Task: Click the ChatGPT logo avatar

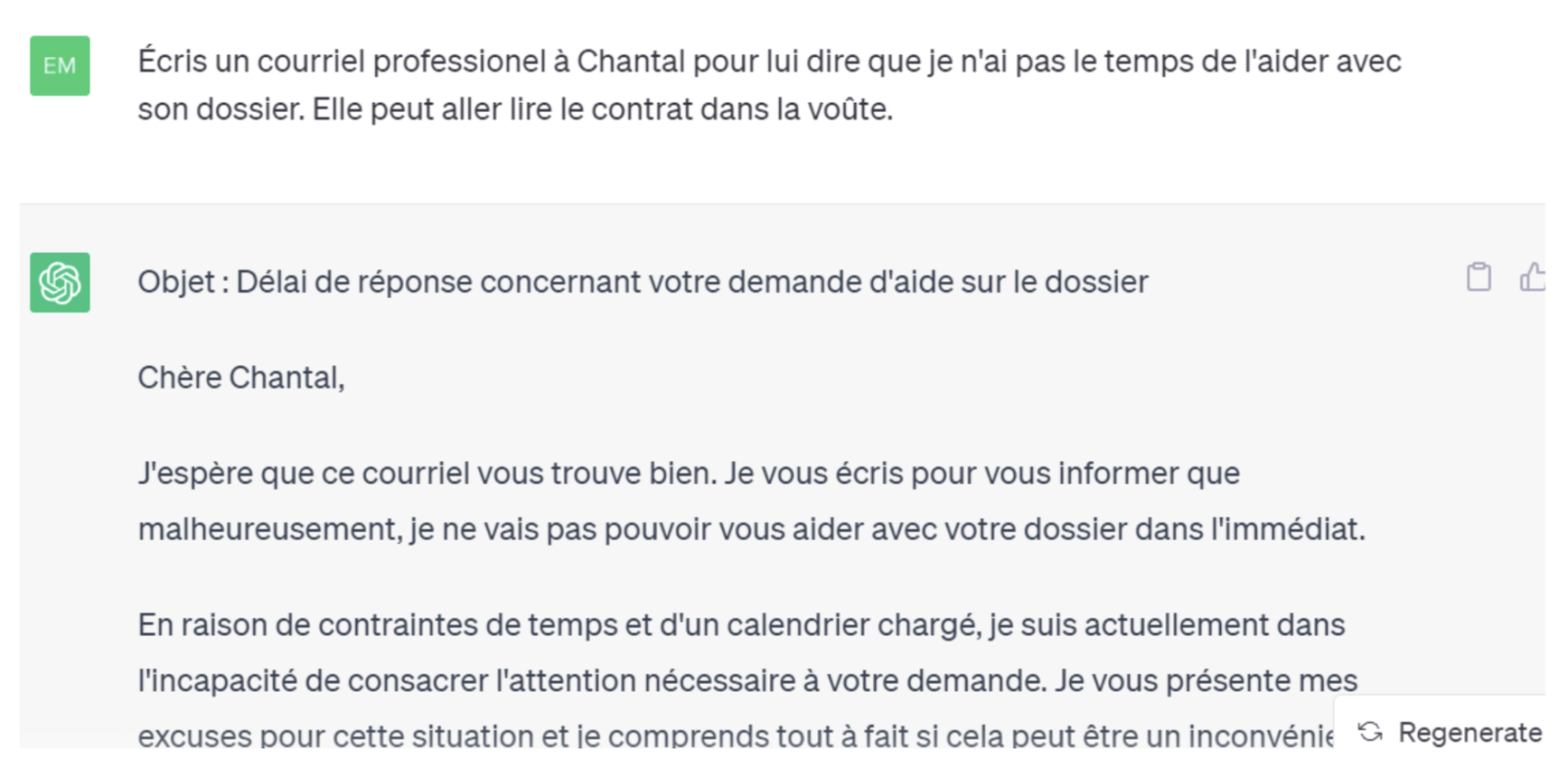Action: pyautogui.click(x=60, y=282)
